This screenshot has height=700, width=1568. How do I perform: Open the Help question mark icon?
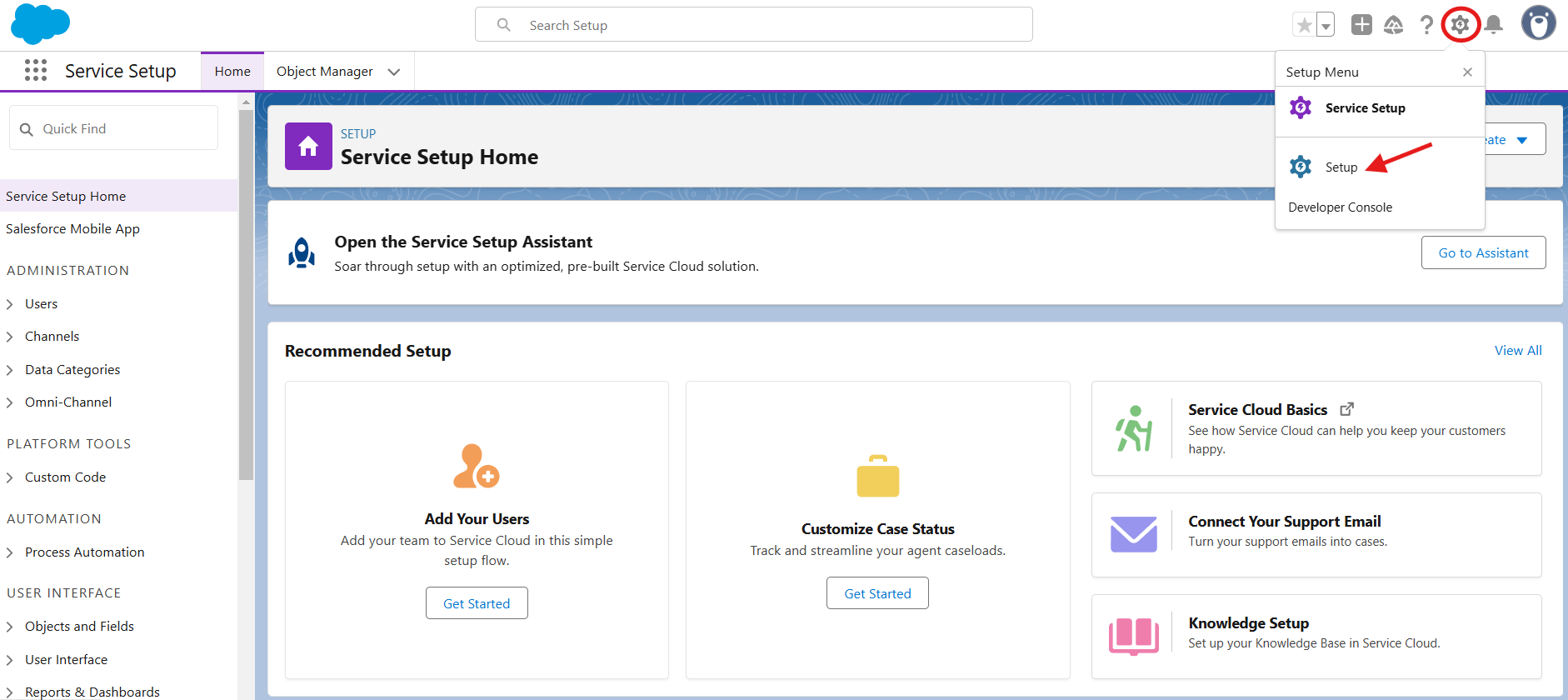pyautogui.click(x=1426, y=25)
